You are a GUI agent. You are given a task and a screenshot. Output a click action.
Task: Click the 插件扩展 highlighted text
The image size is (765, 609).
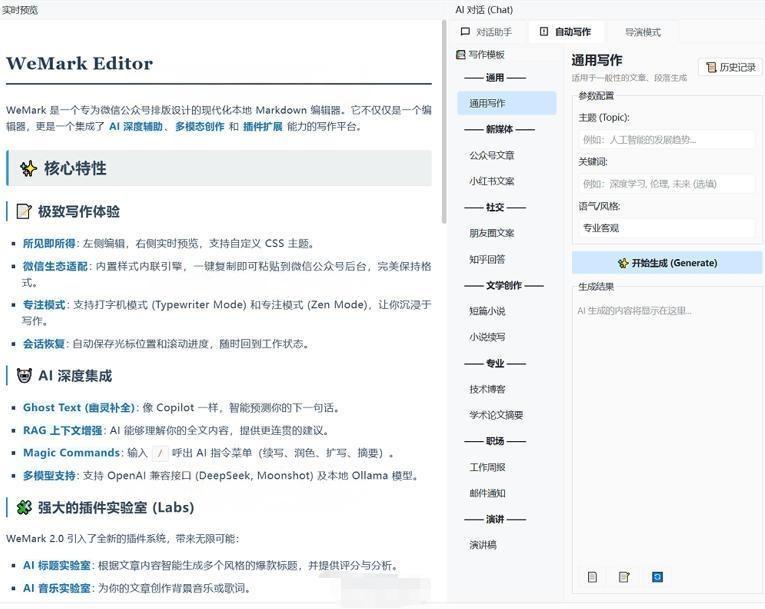tap(262, 126)
